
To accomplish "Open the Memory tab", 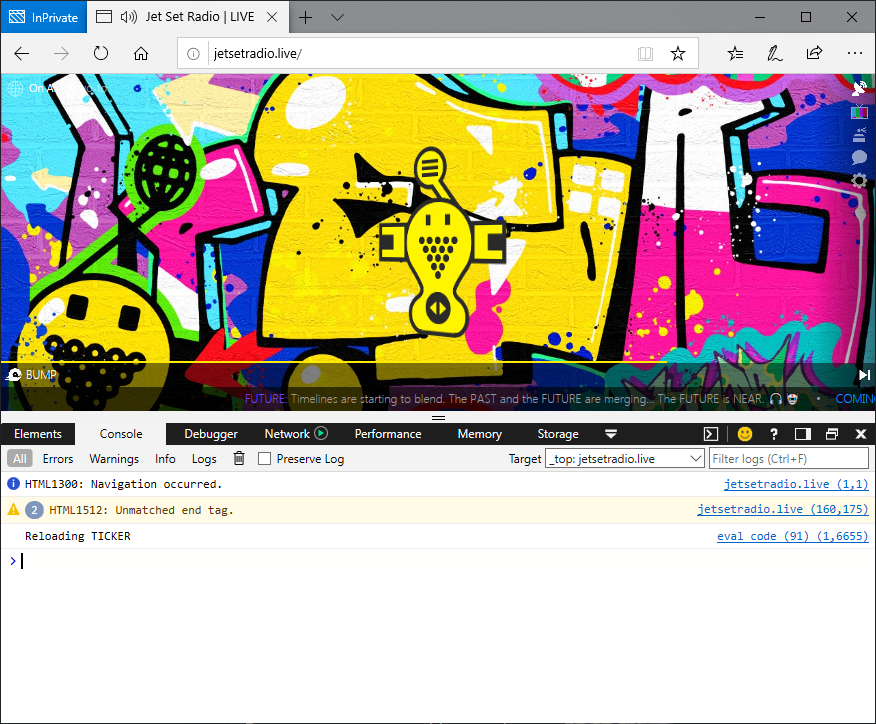I will [479, 434].
